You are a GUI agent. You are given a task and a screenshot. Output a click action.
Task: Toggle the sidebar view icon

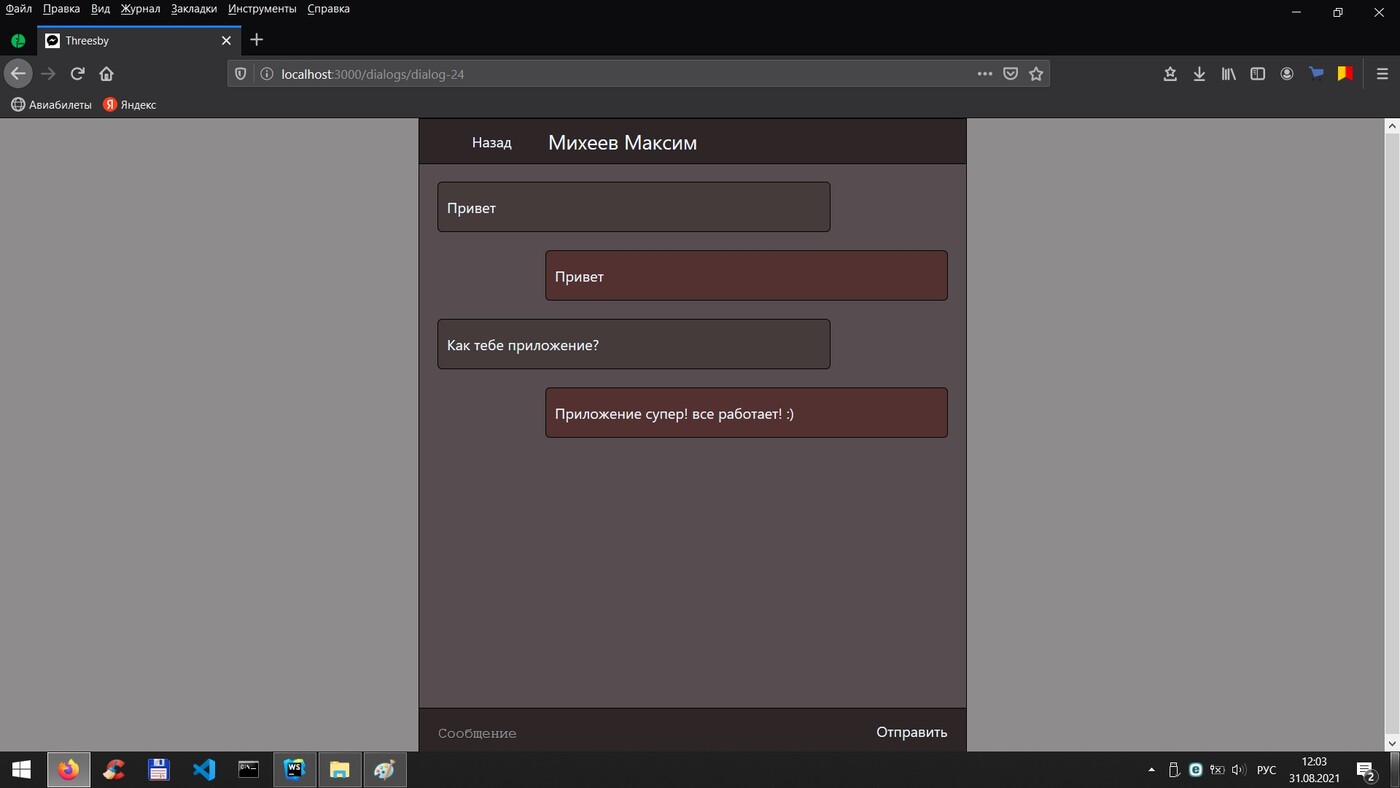[1258, 74]
